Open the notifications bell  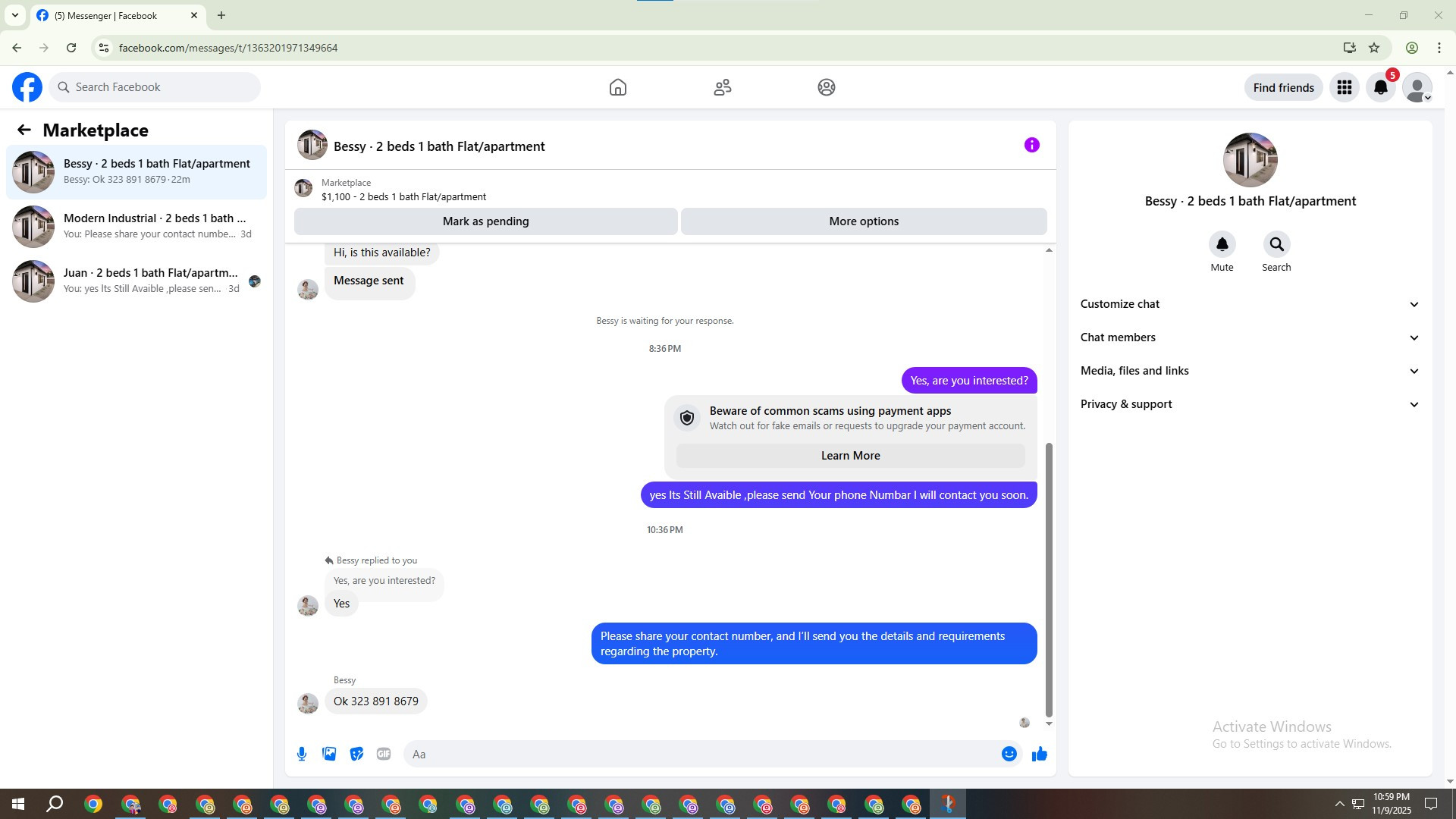click(1381, 87)
